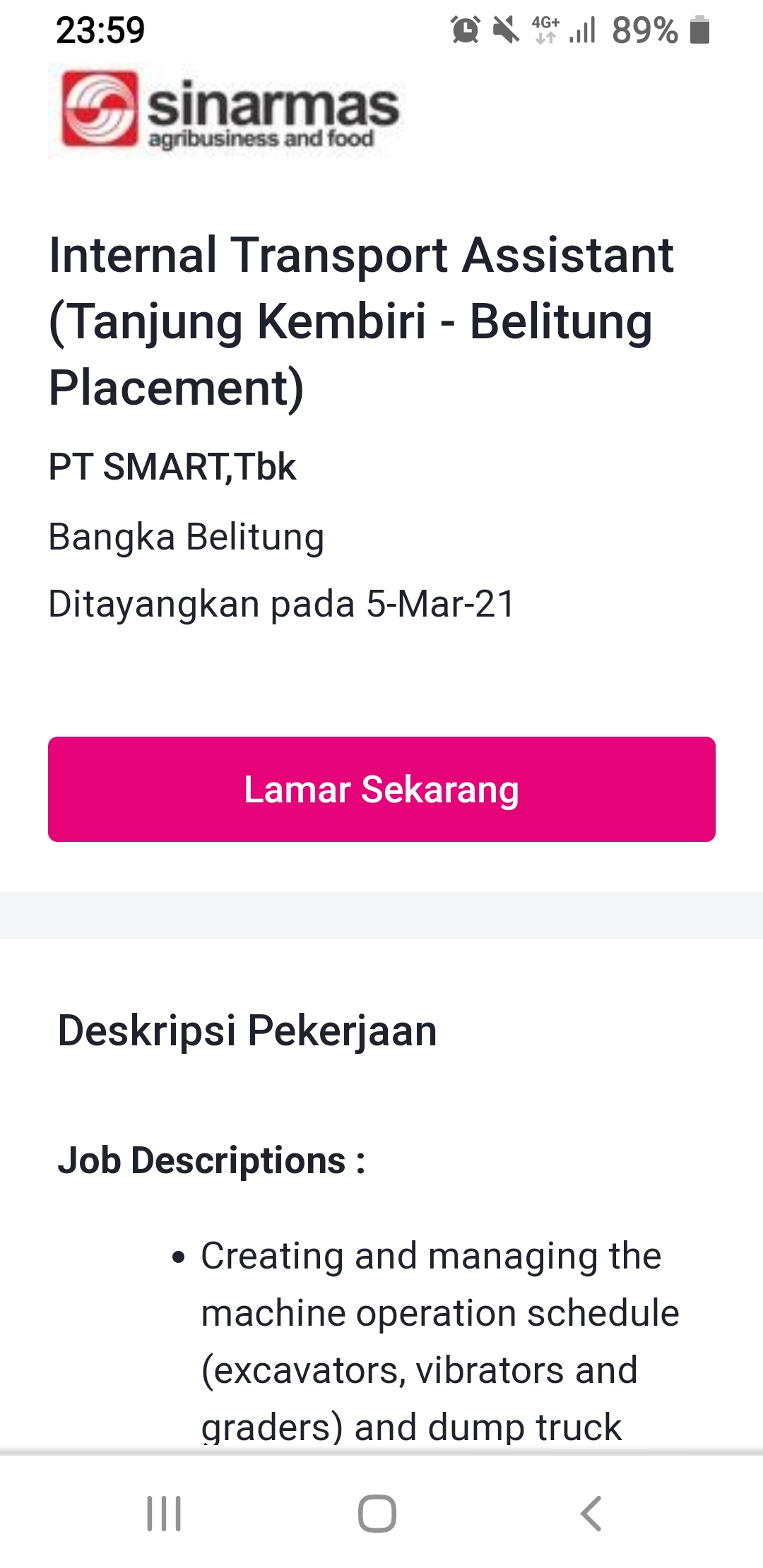Select the Bangka Belitung location text

click(x=187, y=537)
